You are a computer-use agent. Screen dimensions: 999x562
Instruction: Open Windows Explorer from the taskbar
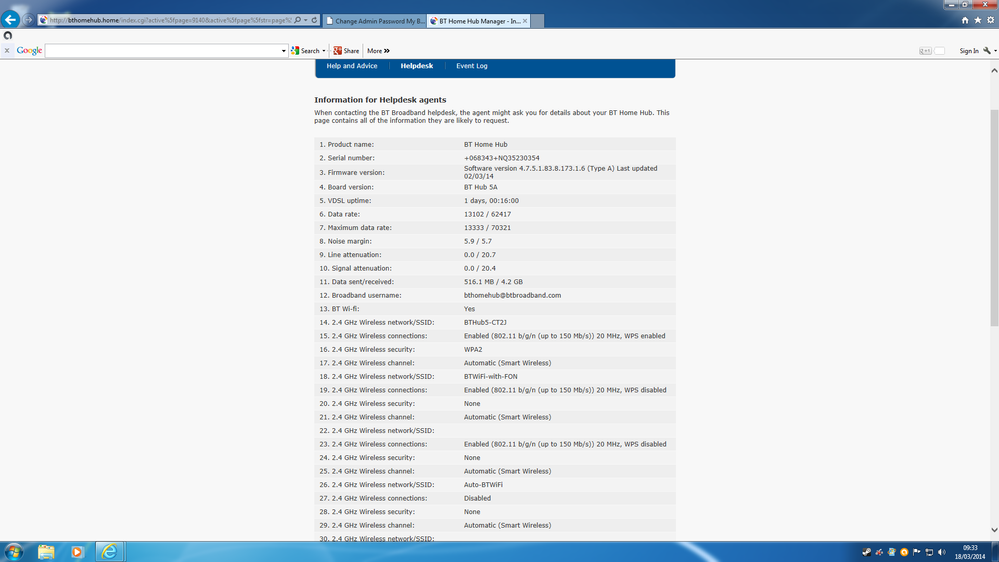point(46,552)
